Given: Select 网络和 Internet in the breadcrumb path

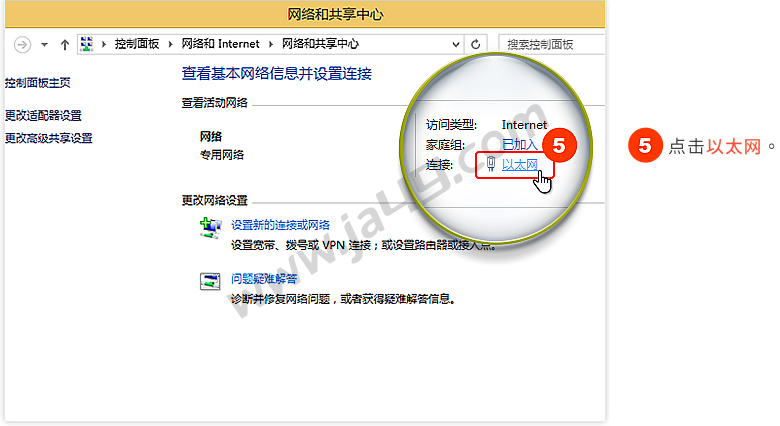Looking at the screenshot, I should click(x=220, y=44).
